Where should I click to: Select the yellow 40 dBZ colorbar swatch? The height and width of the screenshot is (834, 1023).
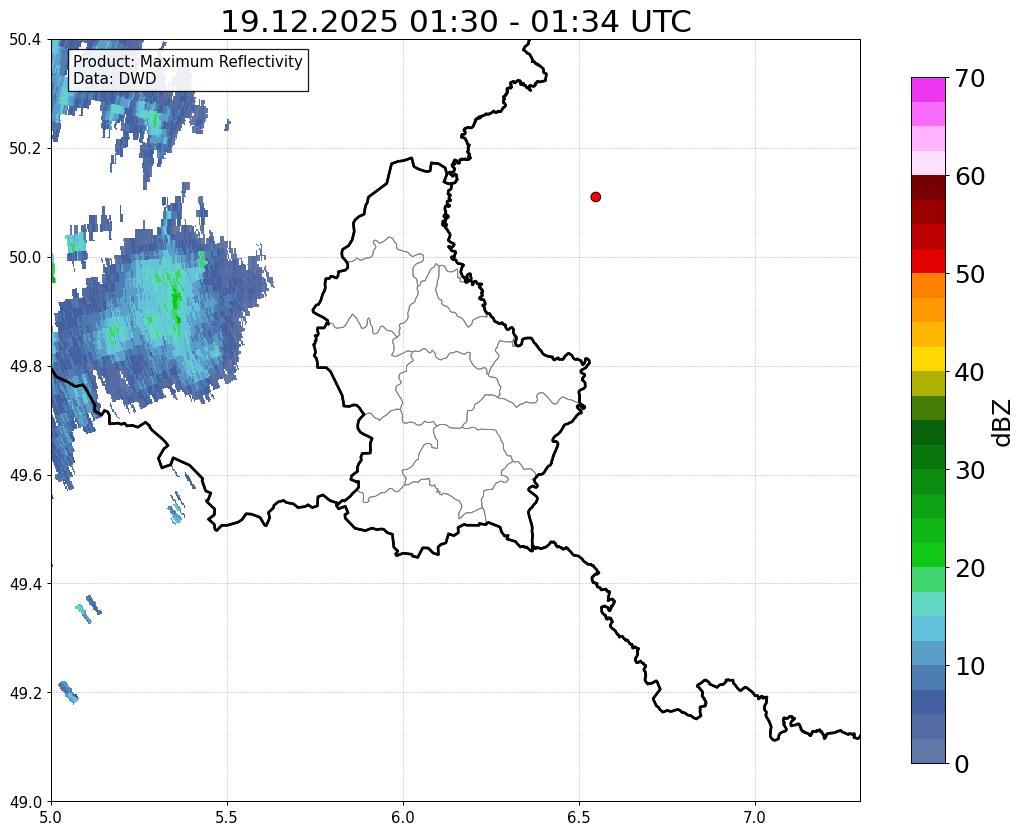pyautogui.click(x=928, y=359)
